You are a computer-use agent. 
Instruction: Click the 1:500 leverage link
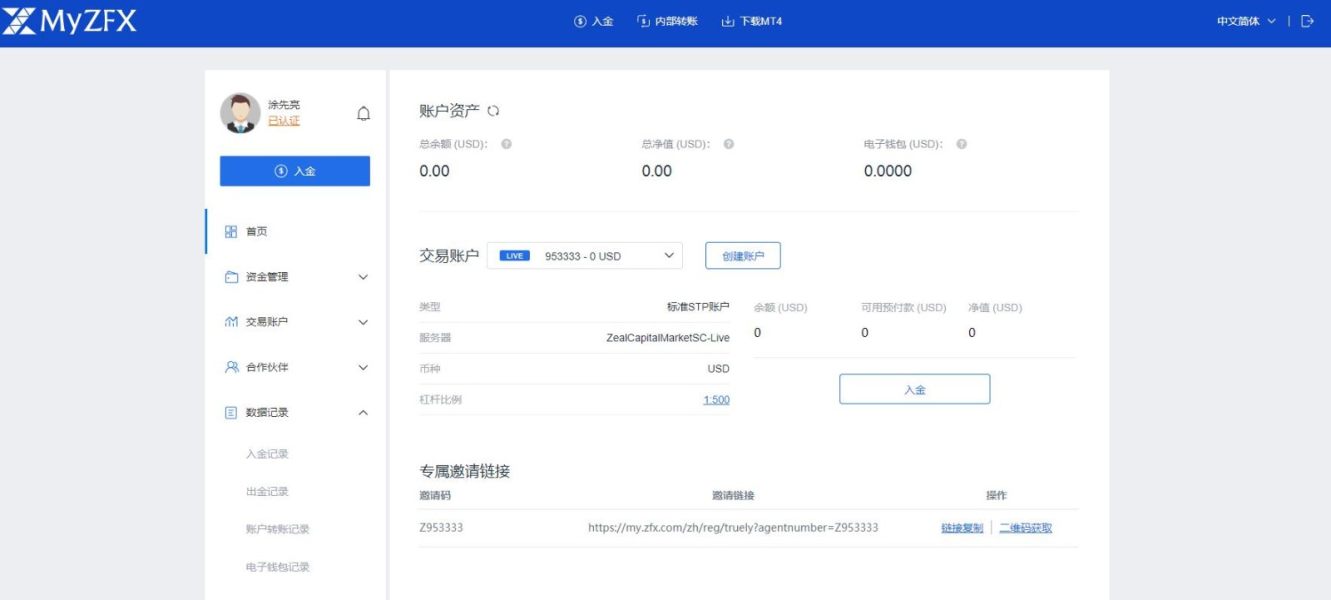click(716, 400)
